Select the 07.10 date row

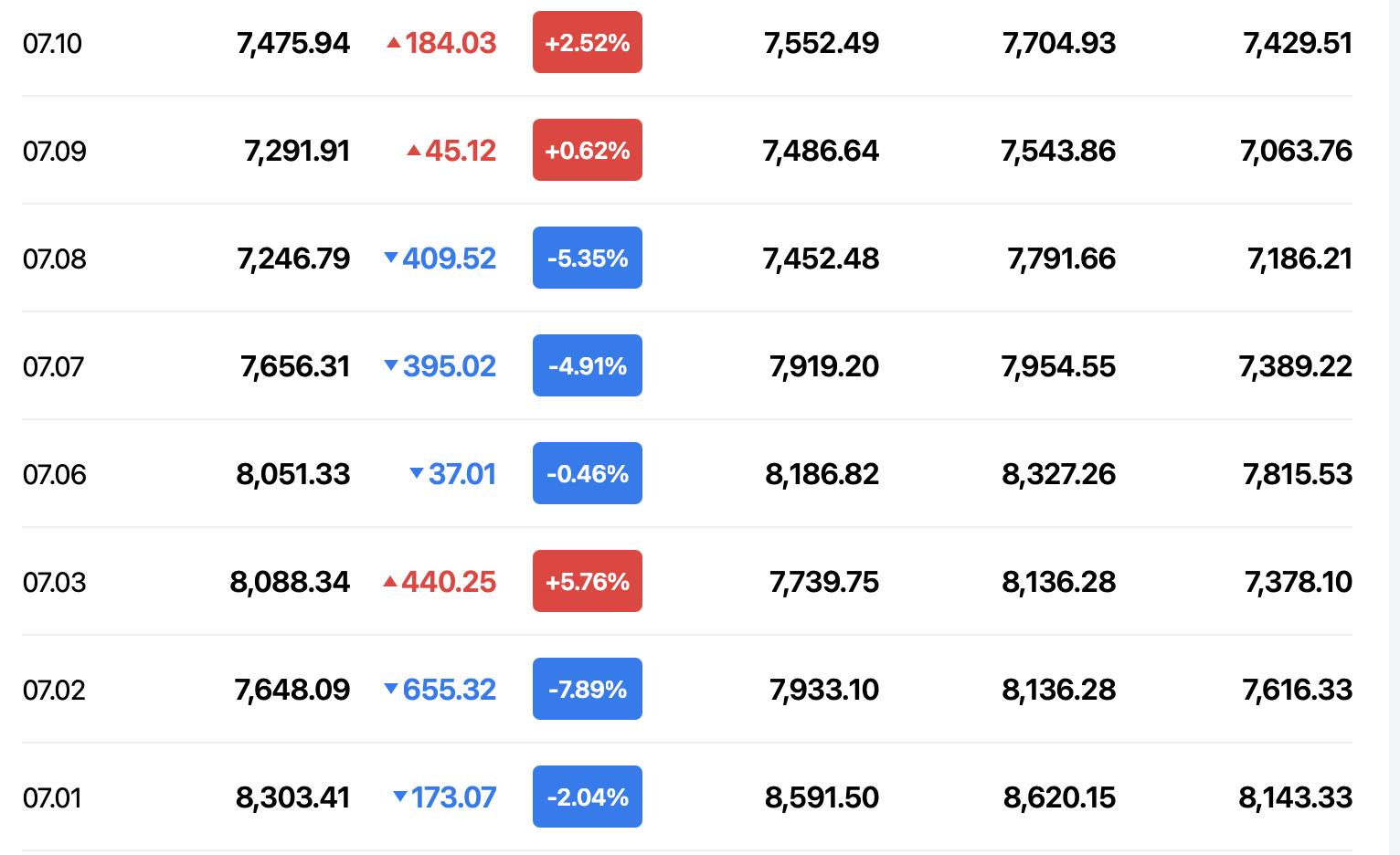pos(687,42)
